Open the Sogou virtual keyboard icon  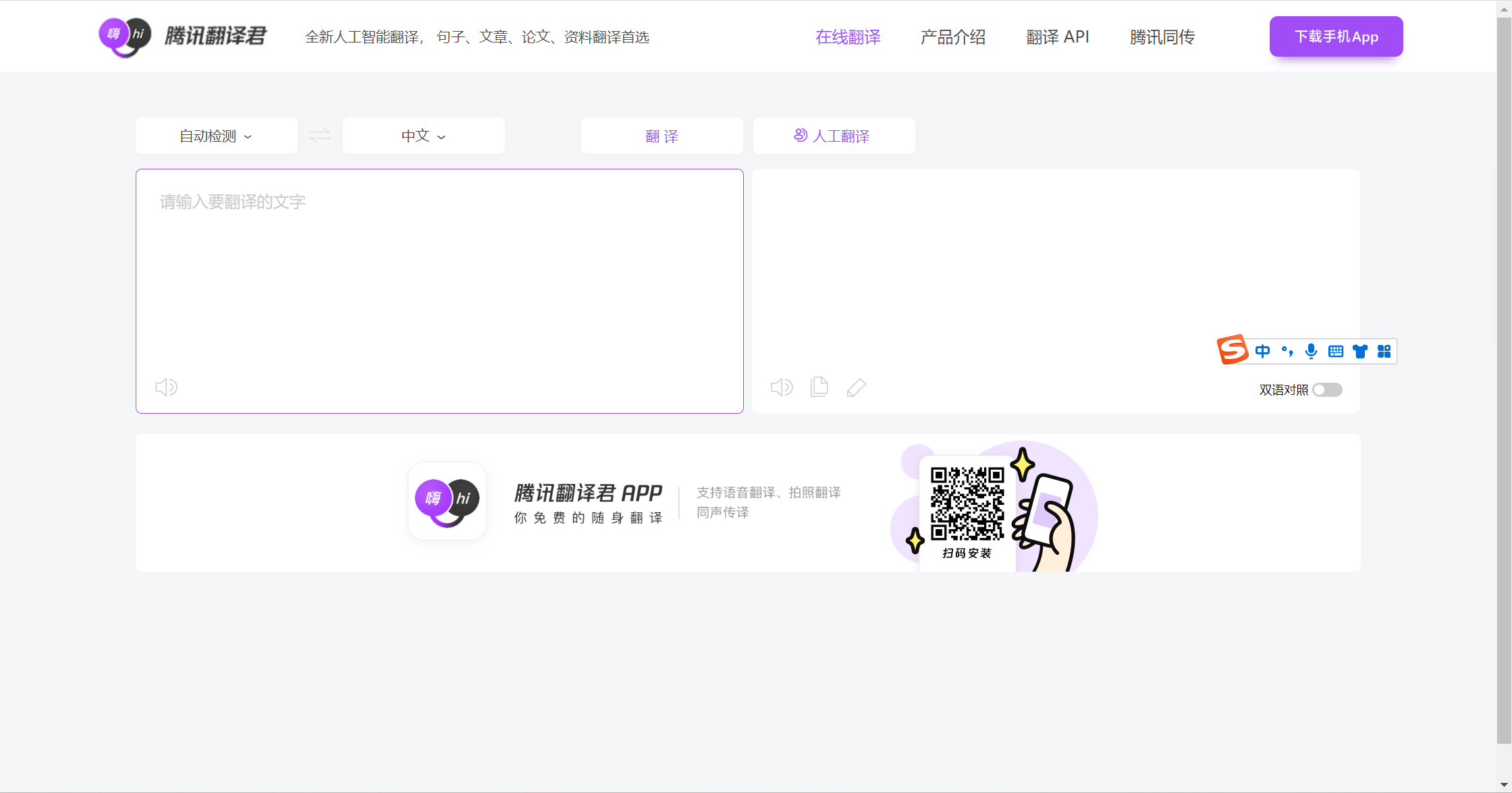pos(1335,351)
